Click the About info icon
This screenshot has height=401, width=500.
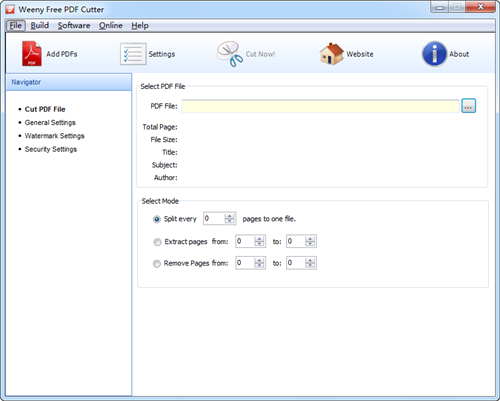pos(434,54)
